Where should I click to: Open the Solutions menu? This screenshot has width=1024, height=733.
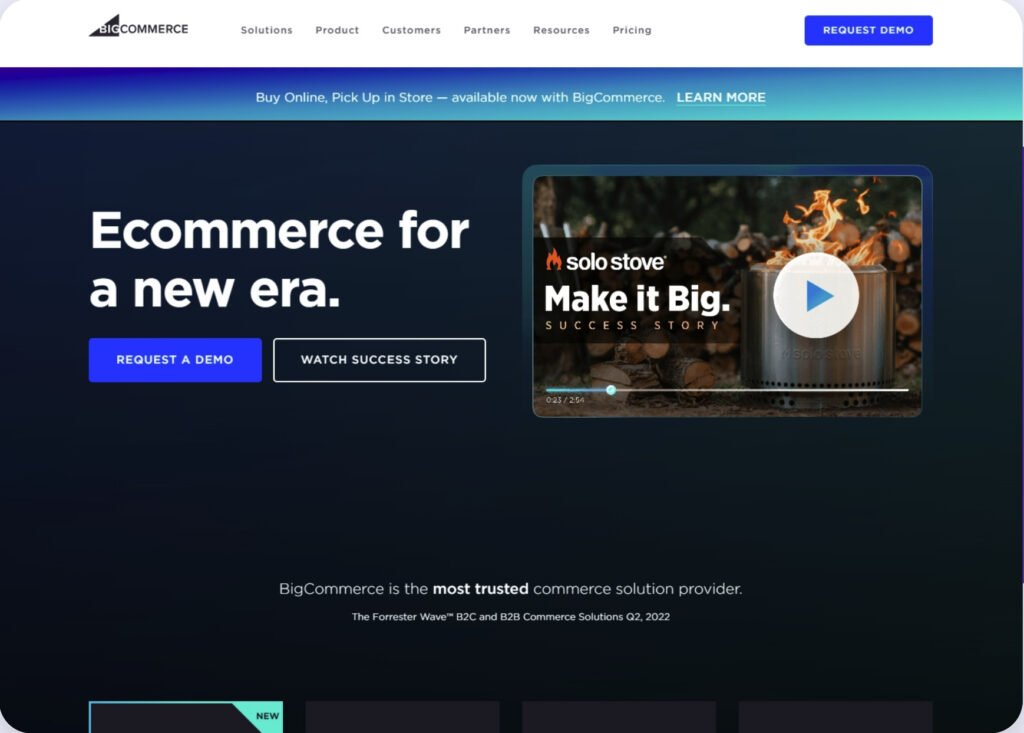[x=266, y=30]
